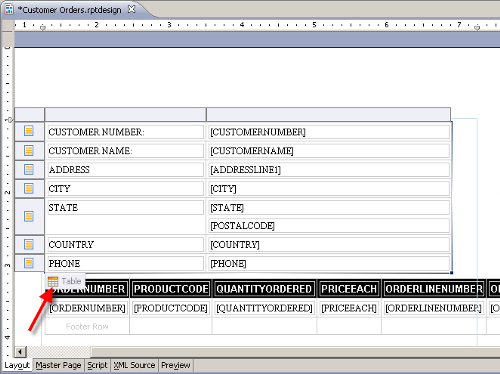Screen dimensions: 500x374
Task: Open the Script tab
Action: click(x=97, y=365)
